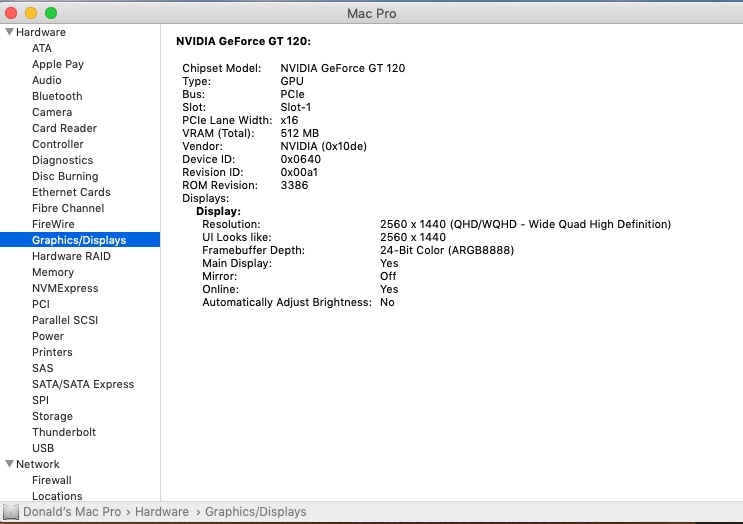Click the Vendor value NVIDIA (0x10de)
This screenshot has width=743, height=524.
click(x=324, y=146)
